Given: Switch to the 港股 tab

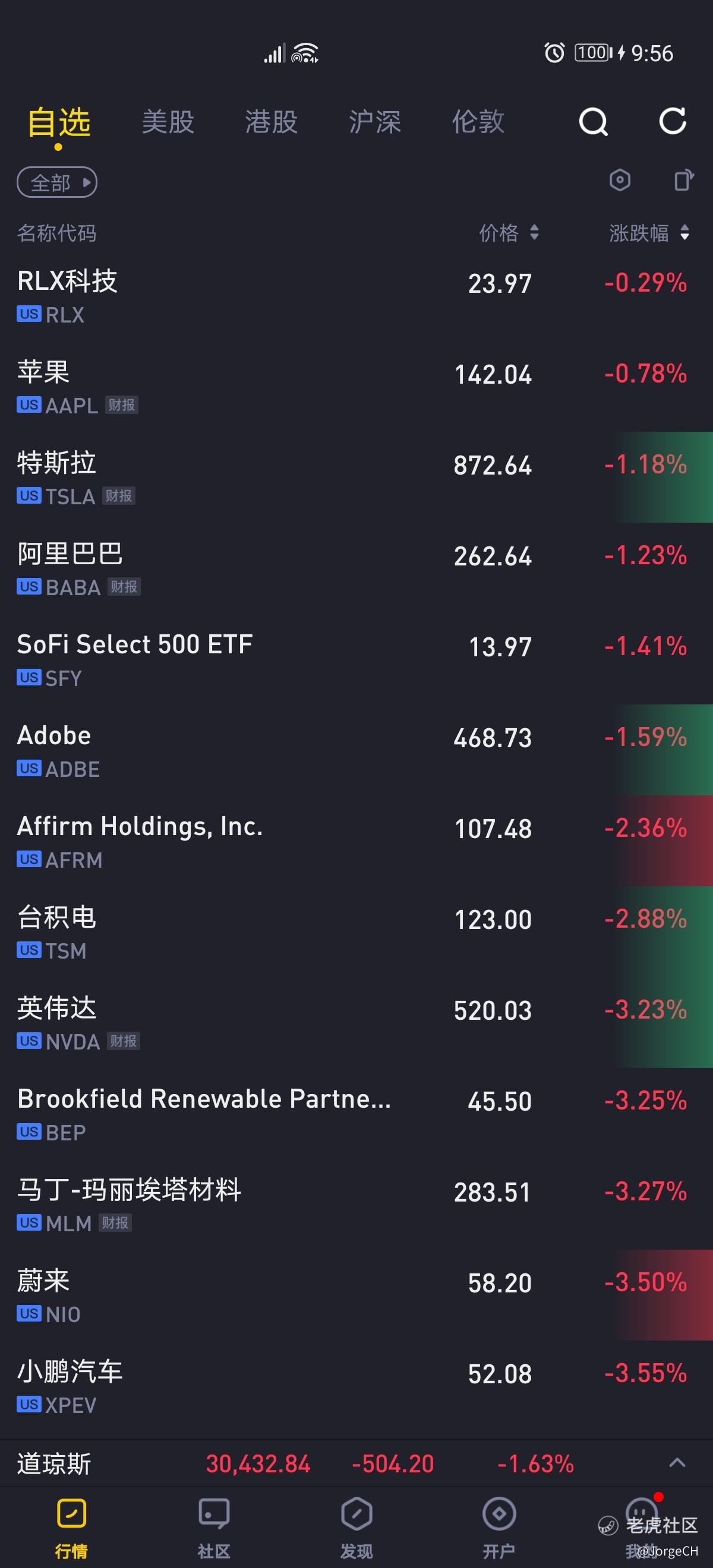Looking at the screenshot, I should click(x=272, y=122).
